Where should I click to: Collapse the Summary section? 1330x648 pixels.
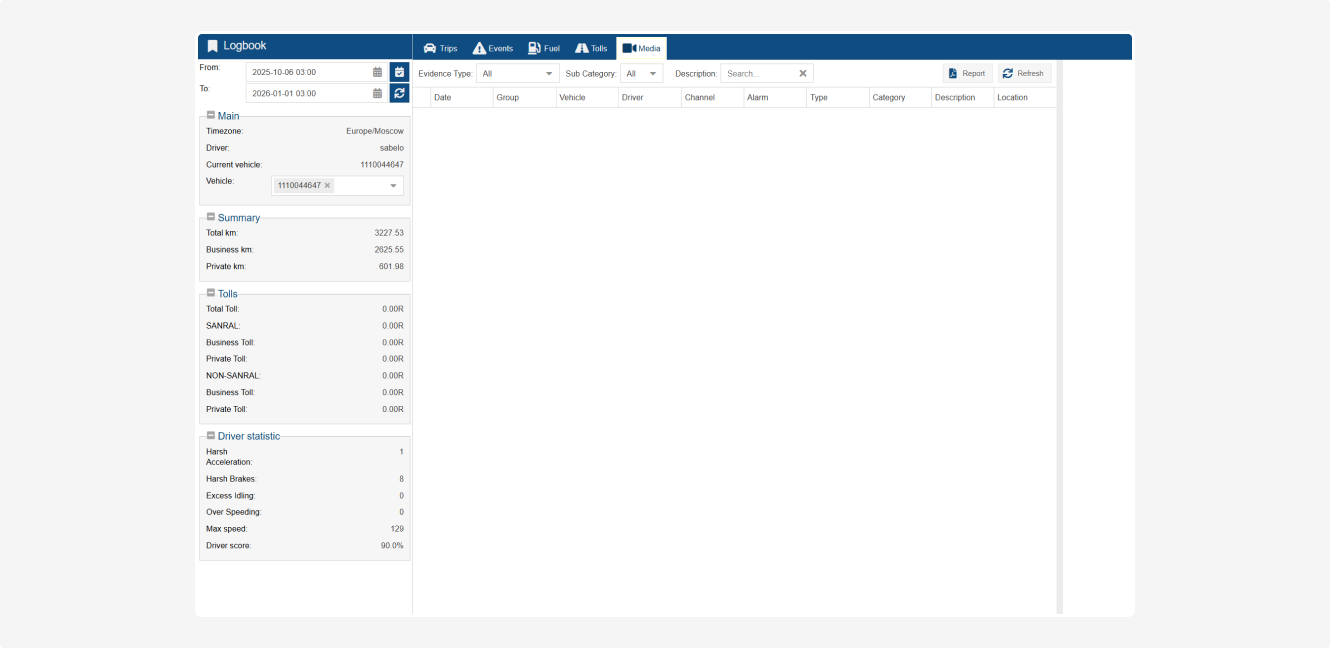[x=211, y=217]
